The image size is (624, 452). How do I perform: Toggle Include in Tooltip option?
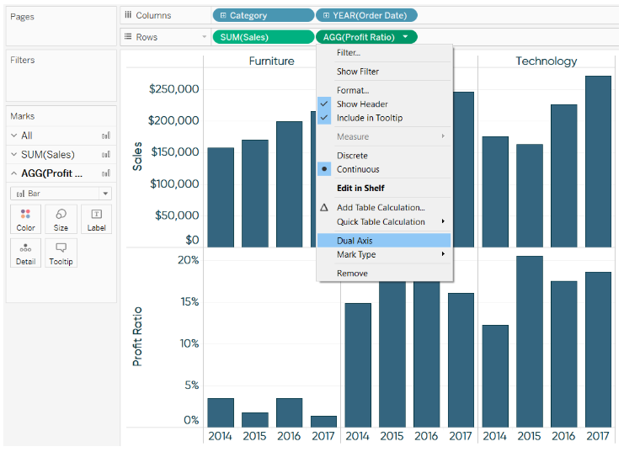tap(369, 118)
